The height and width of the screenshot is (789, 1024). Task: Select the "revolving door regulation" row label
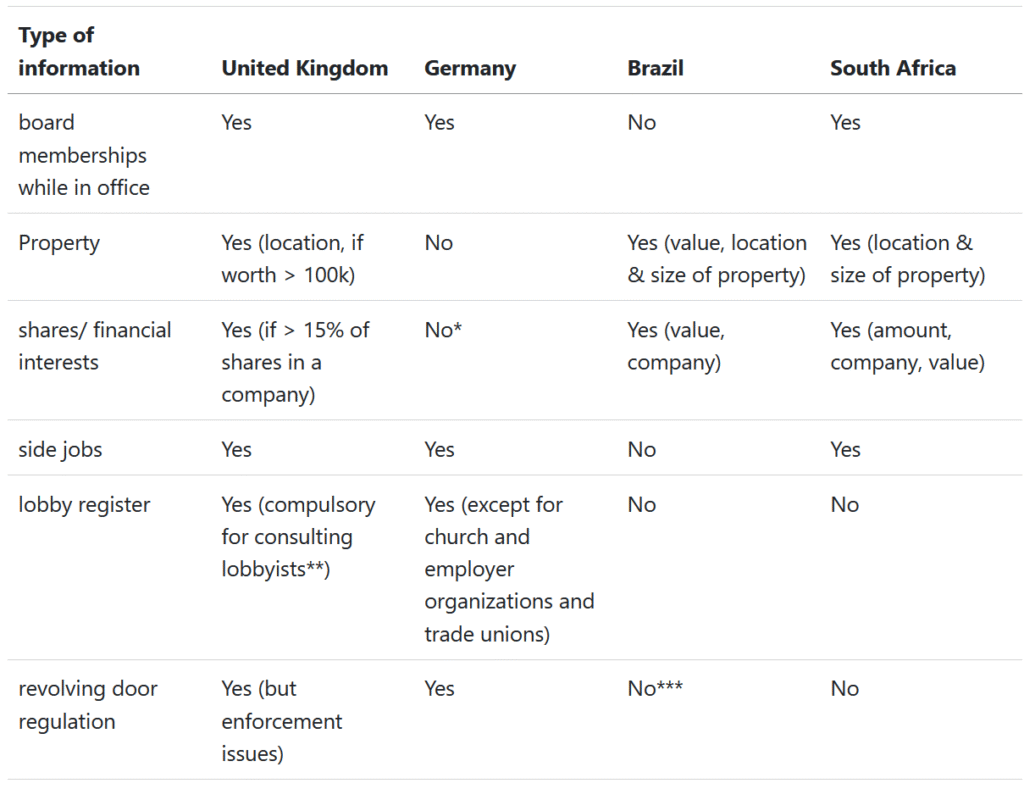[88, 705]
